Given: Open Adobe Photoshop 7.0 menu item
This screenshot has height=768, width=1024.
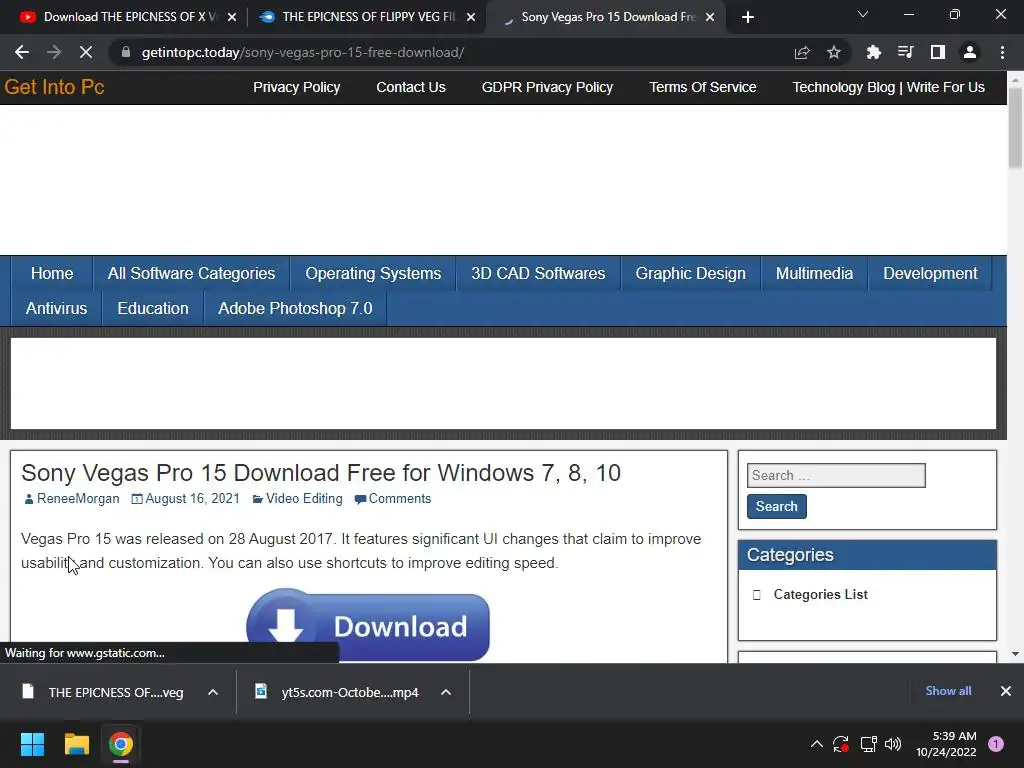Looking at the screenshot, I should 295,308.
